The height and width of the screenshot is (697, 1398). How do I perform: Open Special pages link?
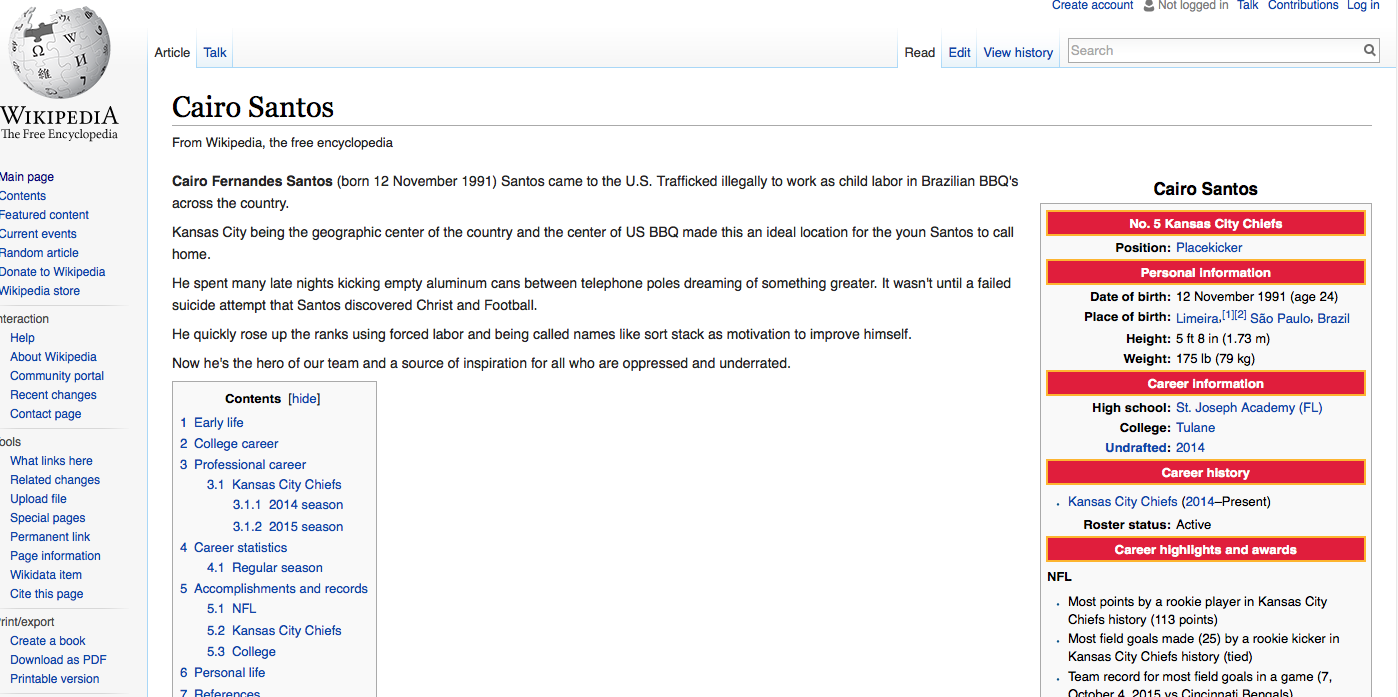click(x=48, y=518)
